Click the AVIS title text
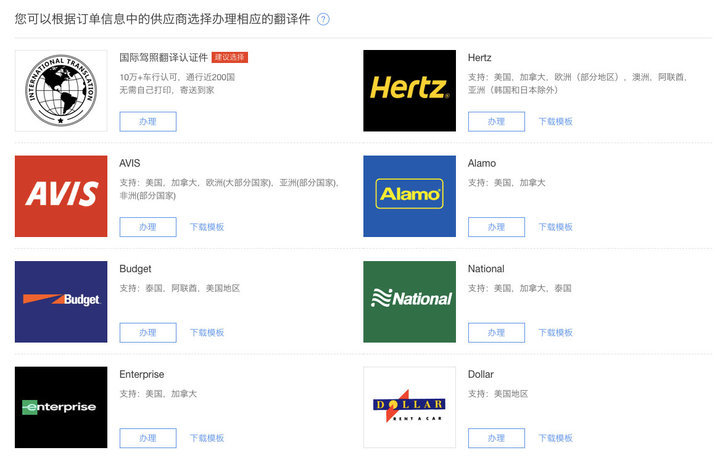This screenshot has height=458, width=720. click(x=129, y=163)
